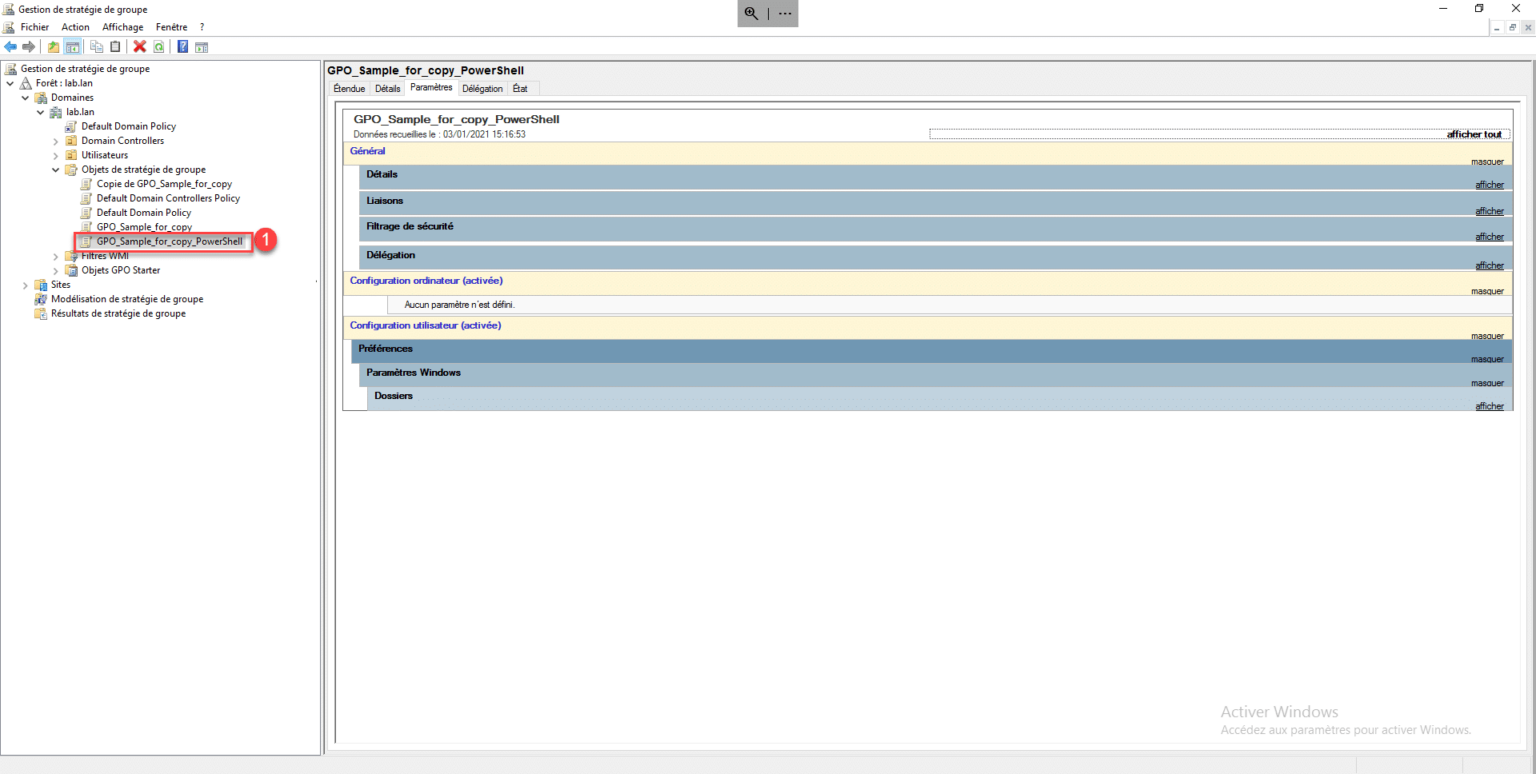1536x774 pixels.
Task: Click the green Refresh toolbar icon
Action: (x=158, y=47)
